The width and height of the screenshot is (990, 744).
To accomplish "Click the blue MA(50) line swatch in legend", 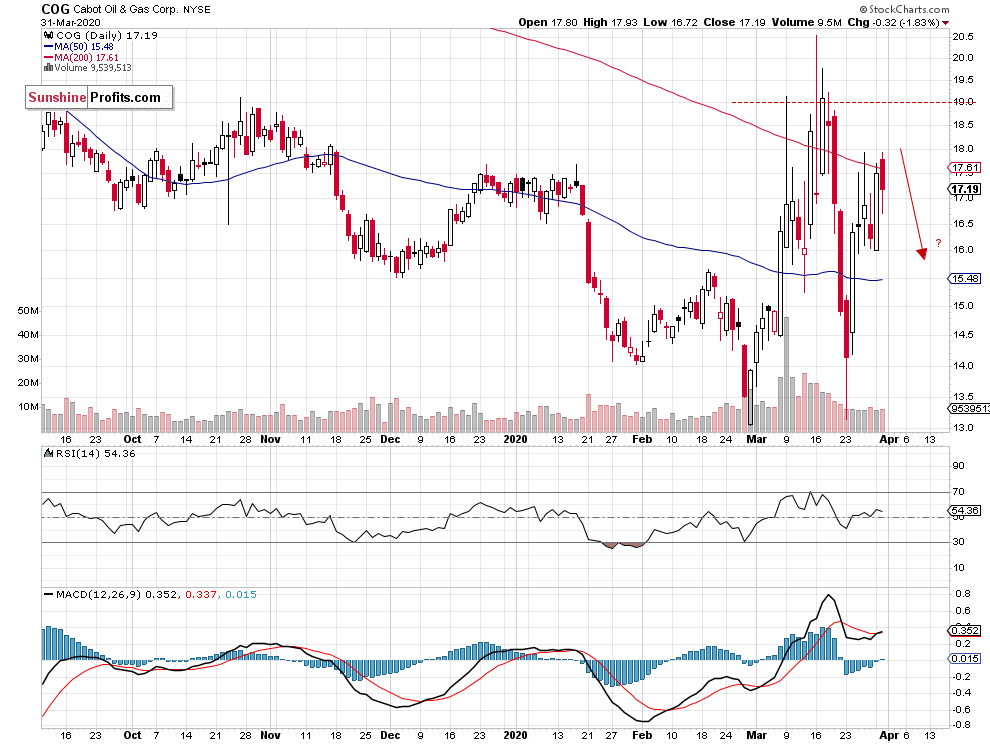I will click(48, 47).
